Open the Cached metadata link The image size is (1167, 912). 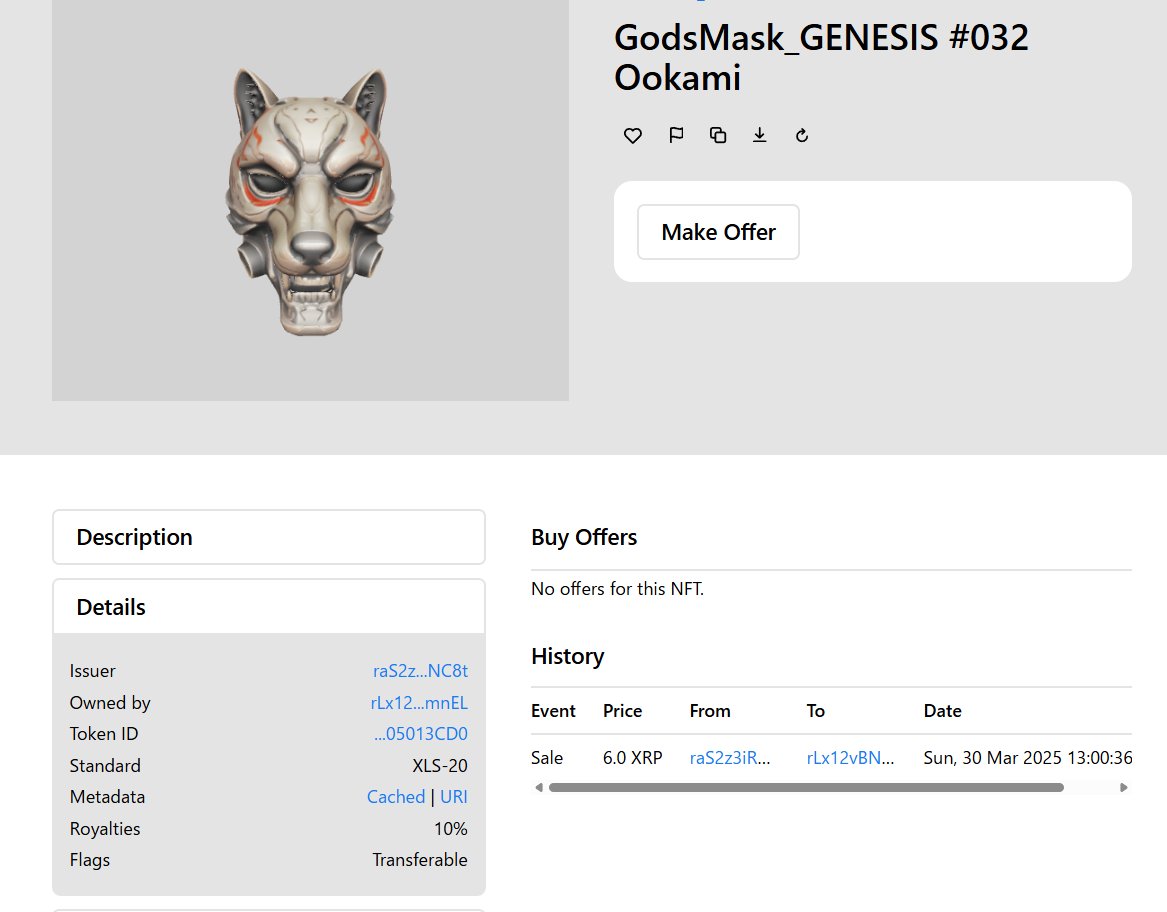[x=396, y=797]
